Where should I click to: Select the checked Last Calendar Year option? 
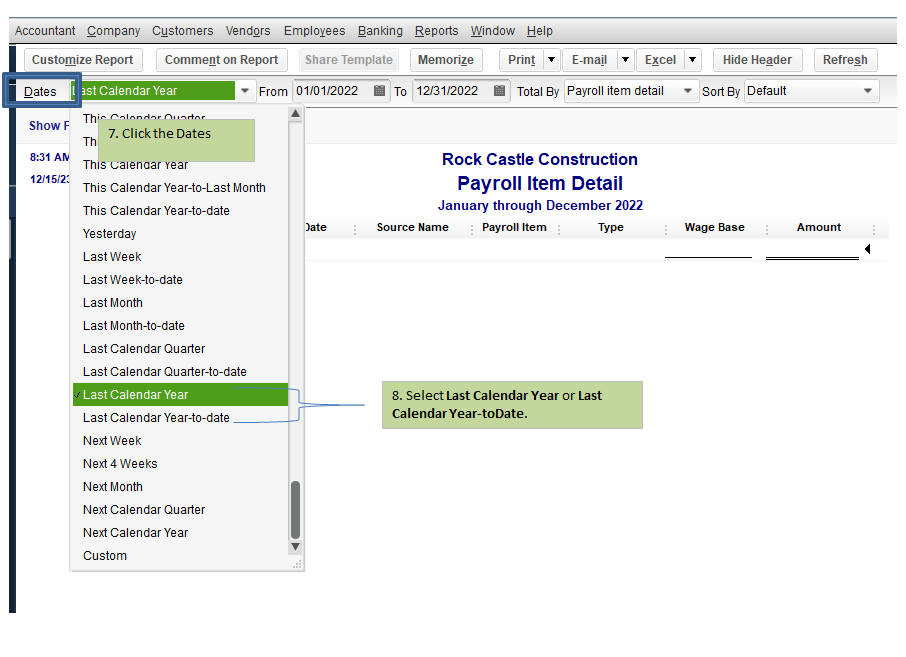pos(180,395)
